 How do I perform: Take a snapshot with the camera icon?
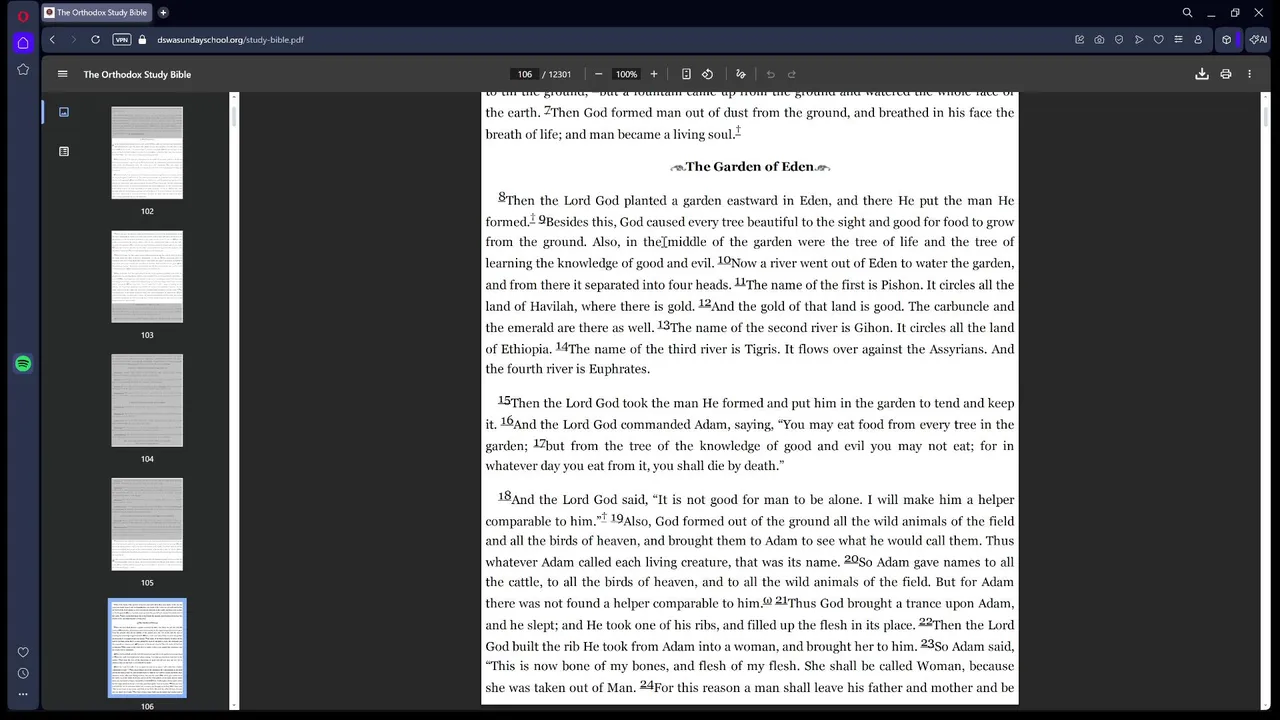pos(1099,40)
